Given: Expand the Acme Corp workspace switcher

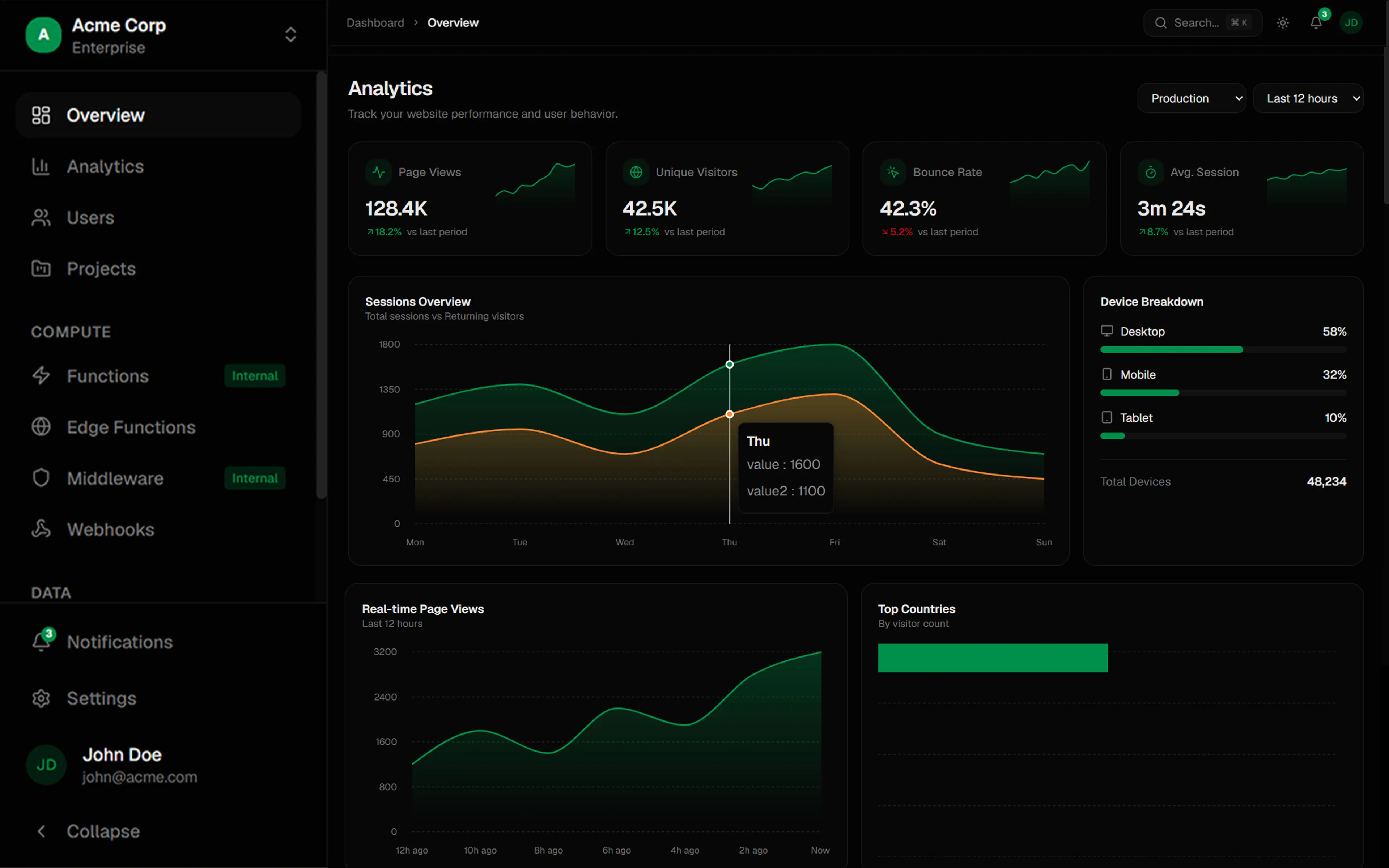Looking at the screenshot, I should pyautogui.click(x=290, y=35).
